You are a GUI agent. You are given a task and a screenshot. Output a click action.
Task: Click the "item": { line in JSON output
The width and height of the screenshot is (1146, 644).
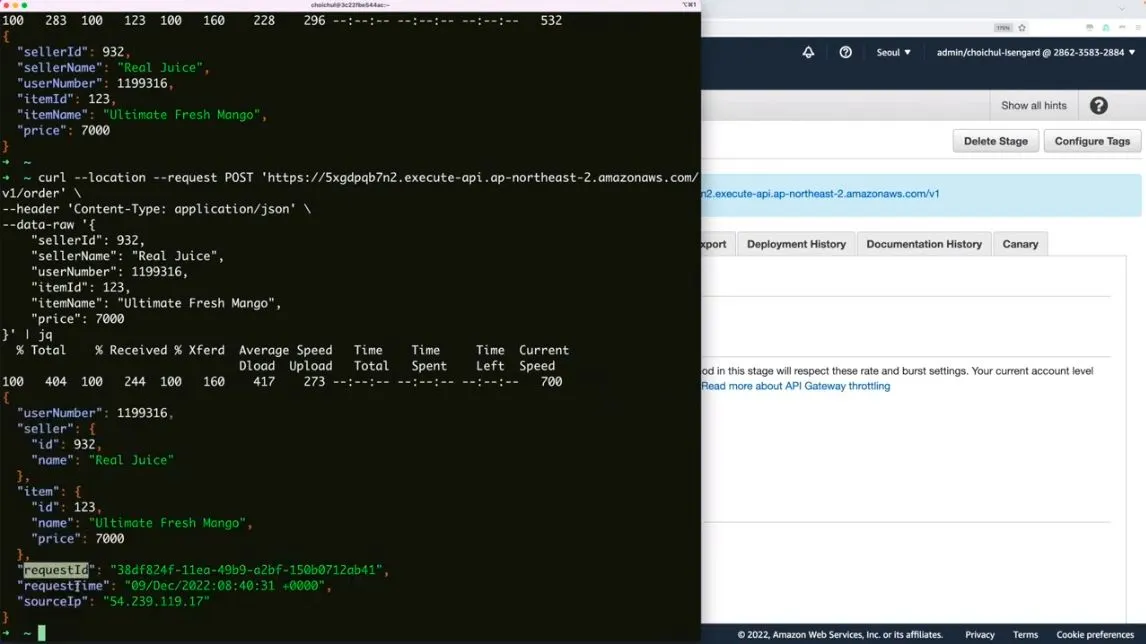pos(49,491)
